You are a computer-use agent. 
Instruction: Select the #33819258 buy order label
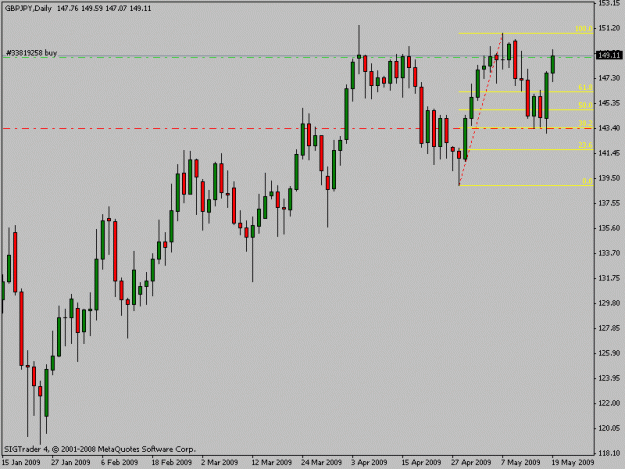pos(31,53)
